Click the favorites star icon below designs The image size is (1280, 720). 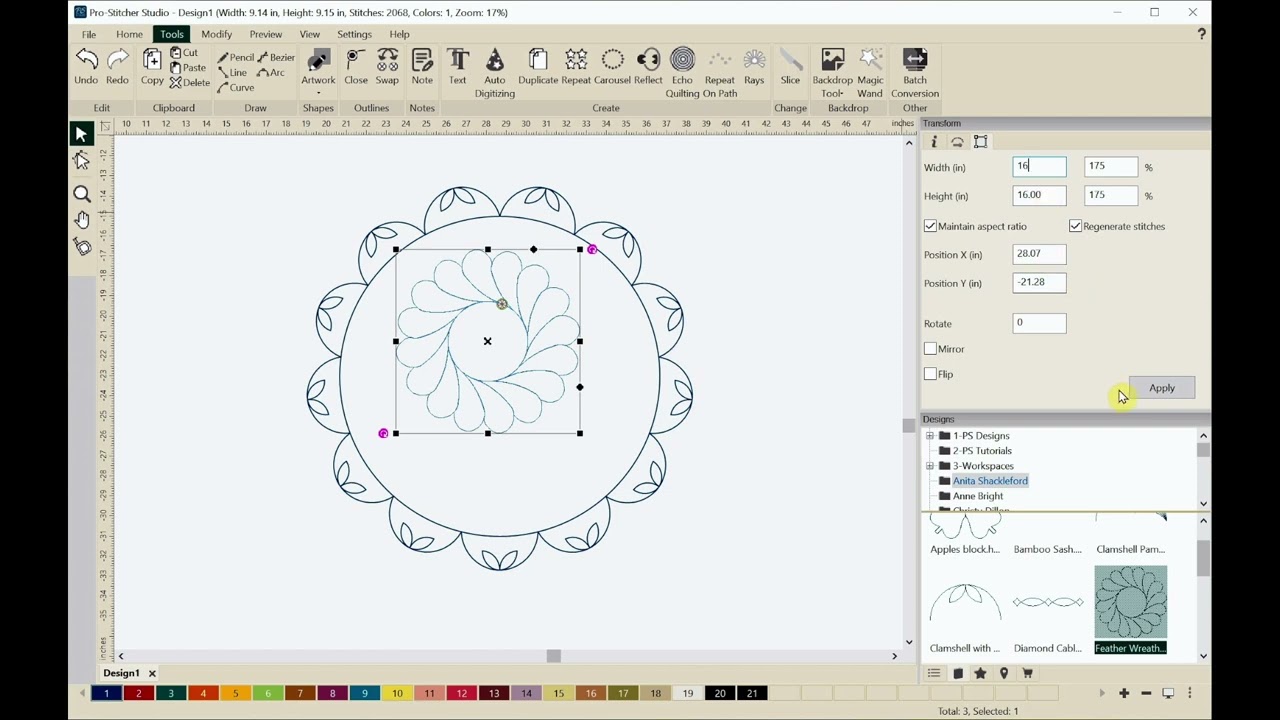click(980, 674)
